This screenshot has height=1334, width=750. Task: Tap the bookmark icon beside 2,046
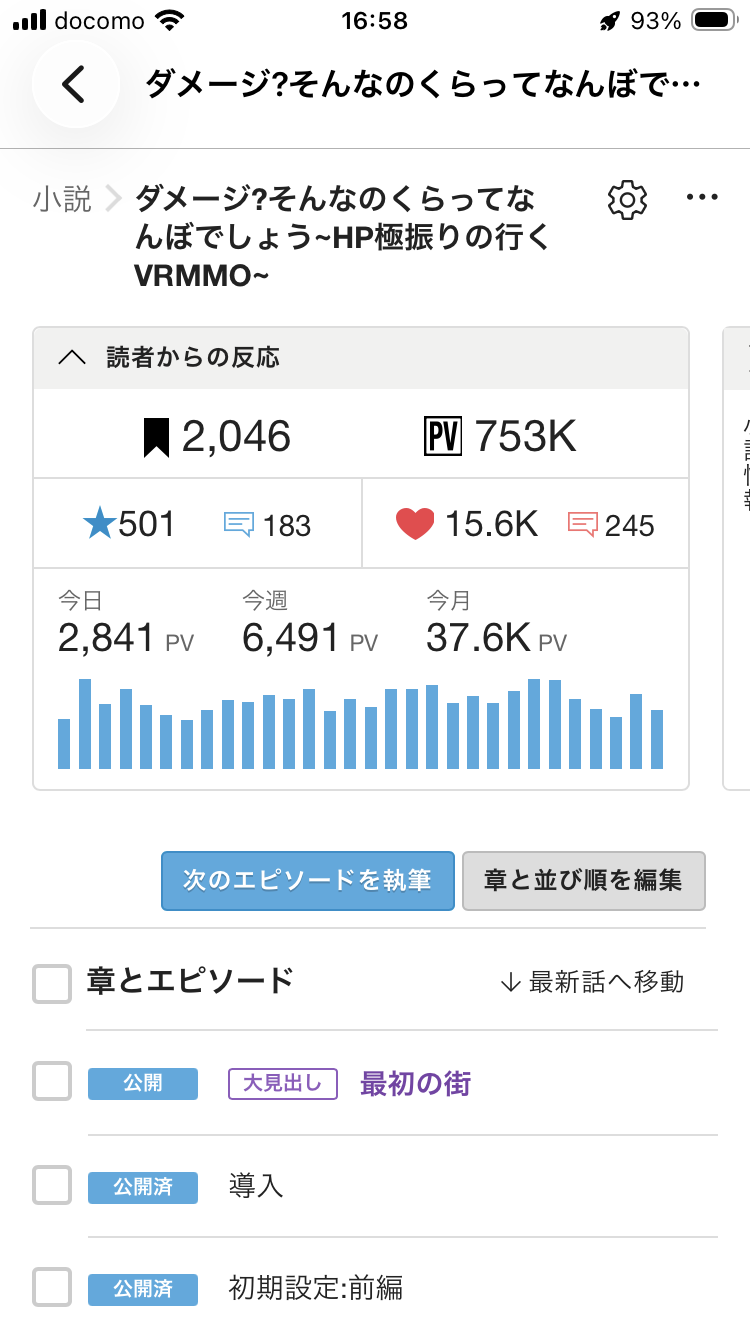156,438
